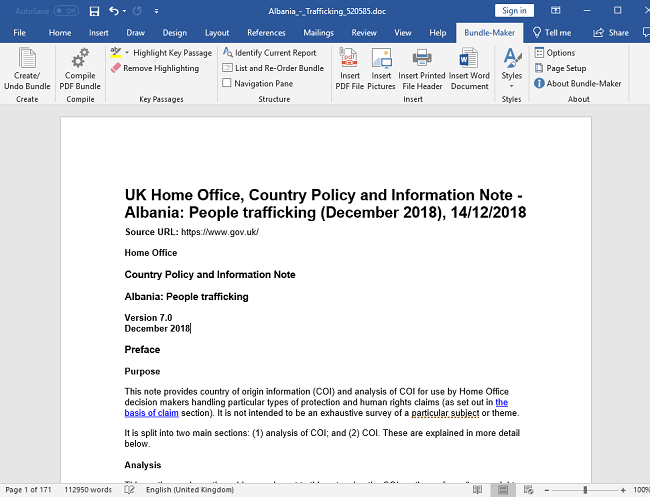The height and width of the screenshot is (497, 650).
Task: Click Insert Printed File Header icon
Action: (422, 58)
